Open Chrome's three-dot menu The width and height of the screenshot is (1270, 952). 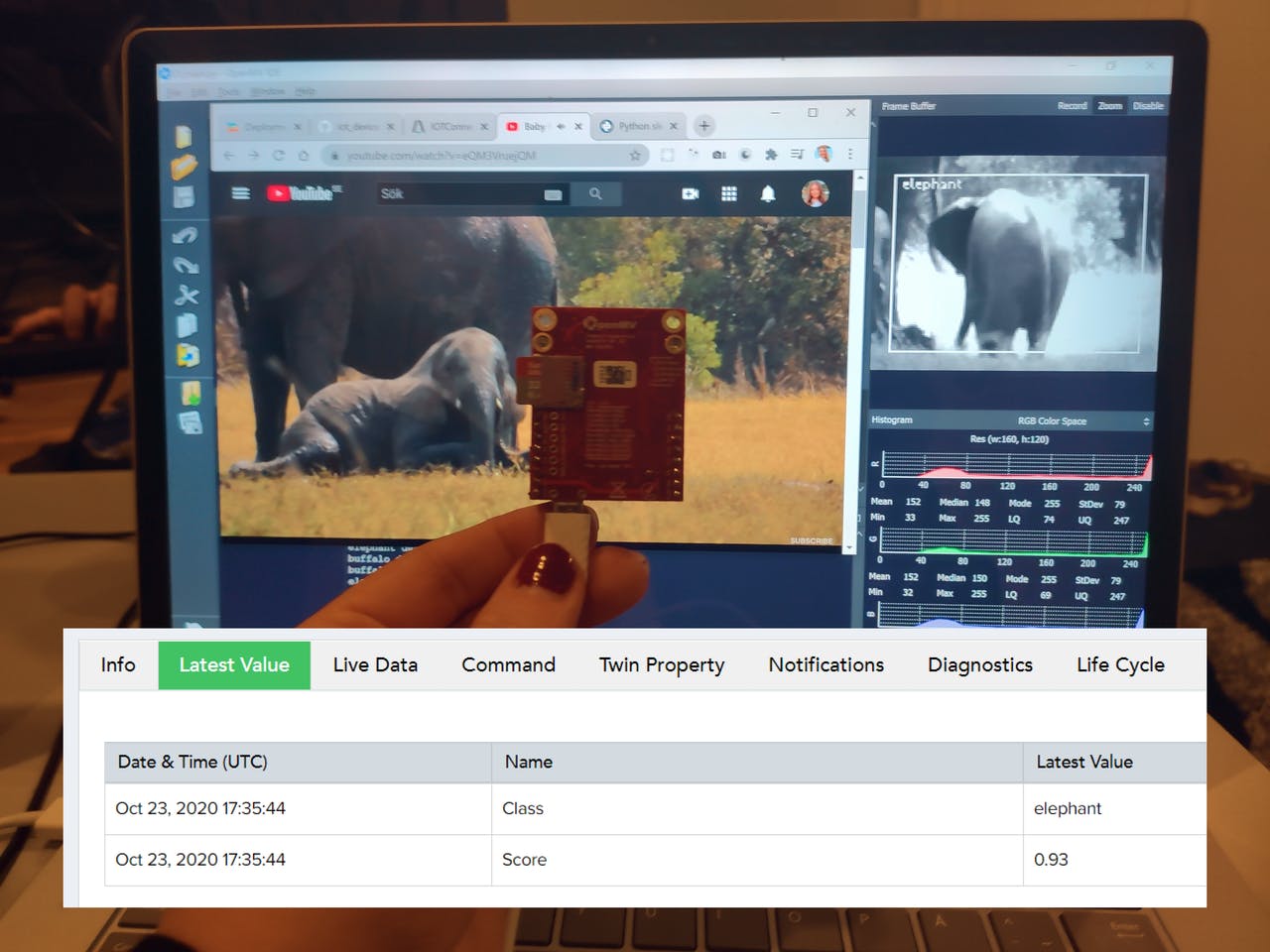(x=850, y=155)
